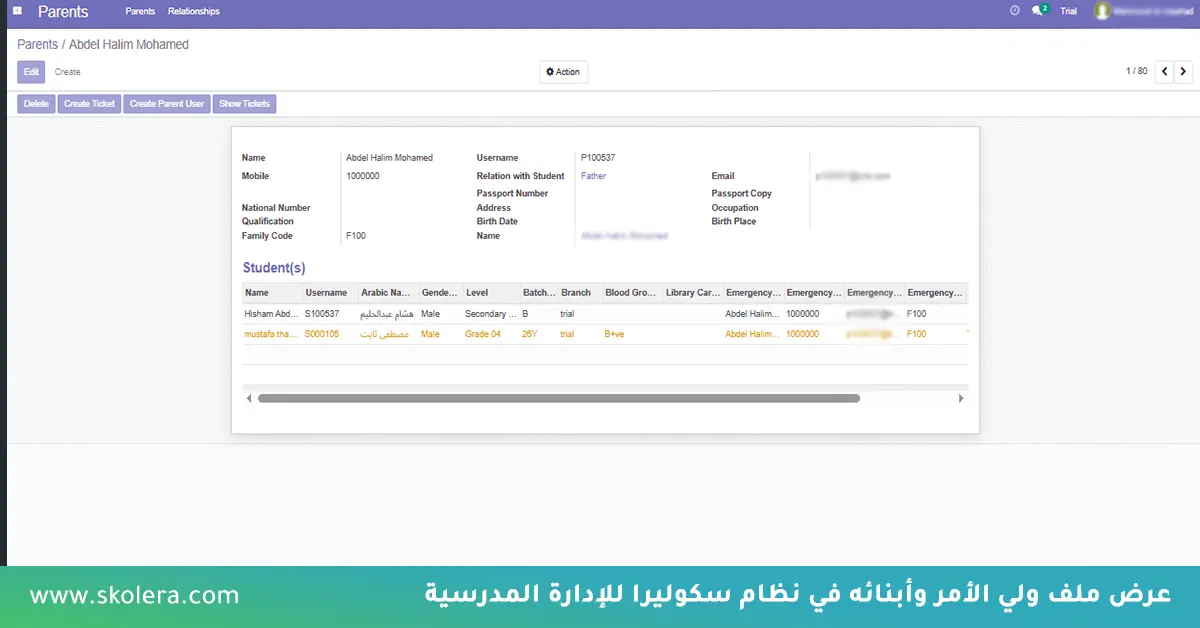Open the Parents menu item
This screenshot has width=1200, height=628.
click(140, 12)
